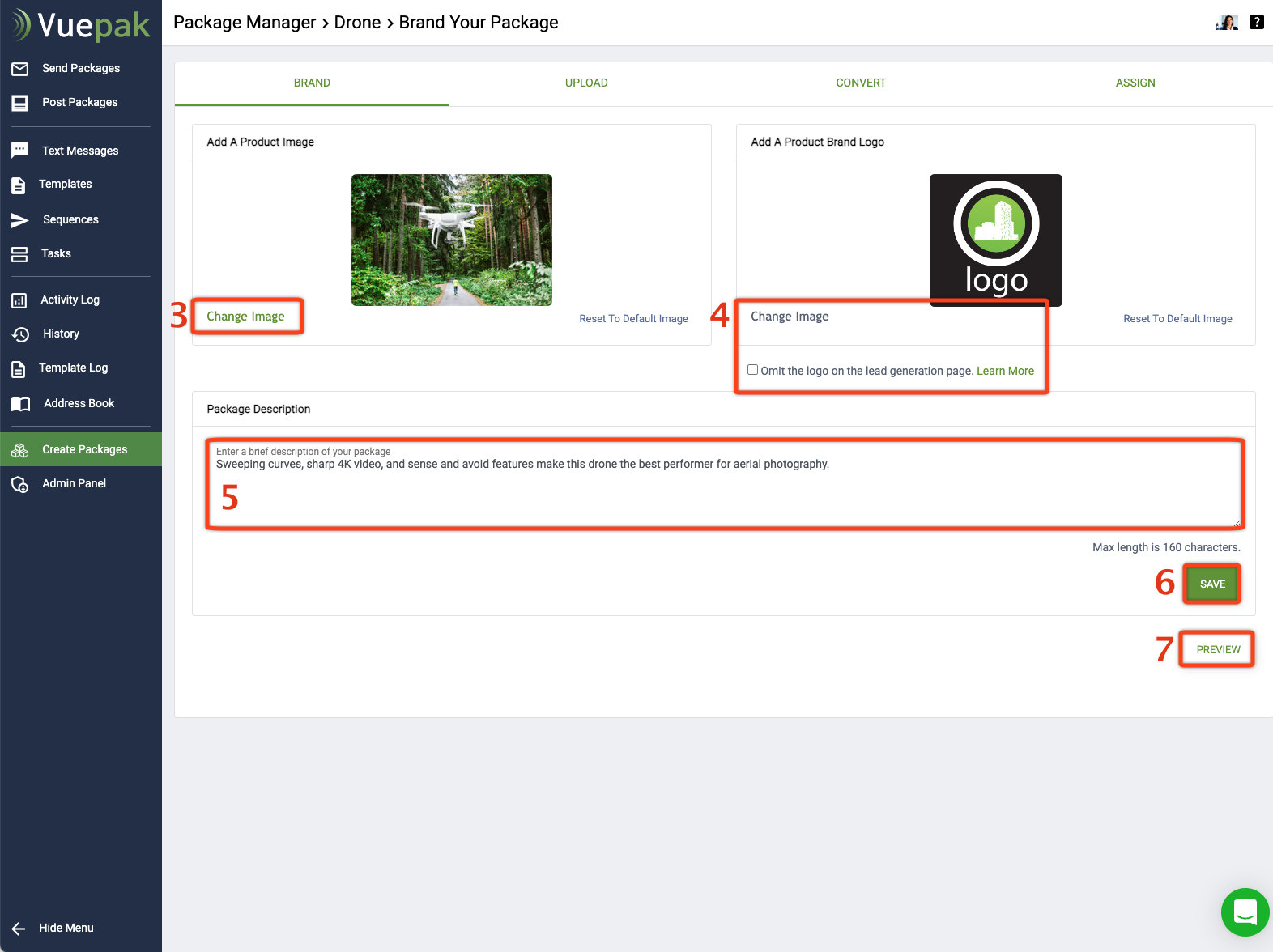
Task: Switch to the UPLOAD tab
Action: pos(586,83)
